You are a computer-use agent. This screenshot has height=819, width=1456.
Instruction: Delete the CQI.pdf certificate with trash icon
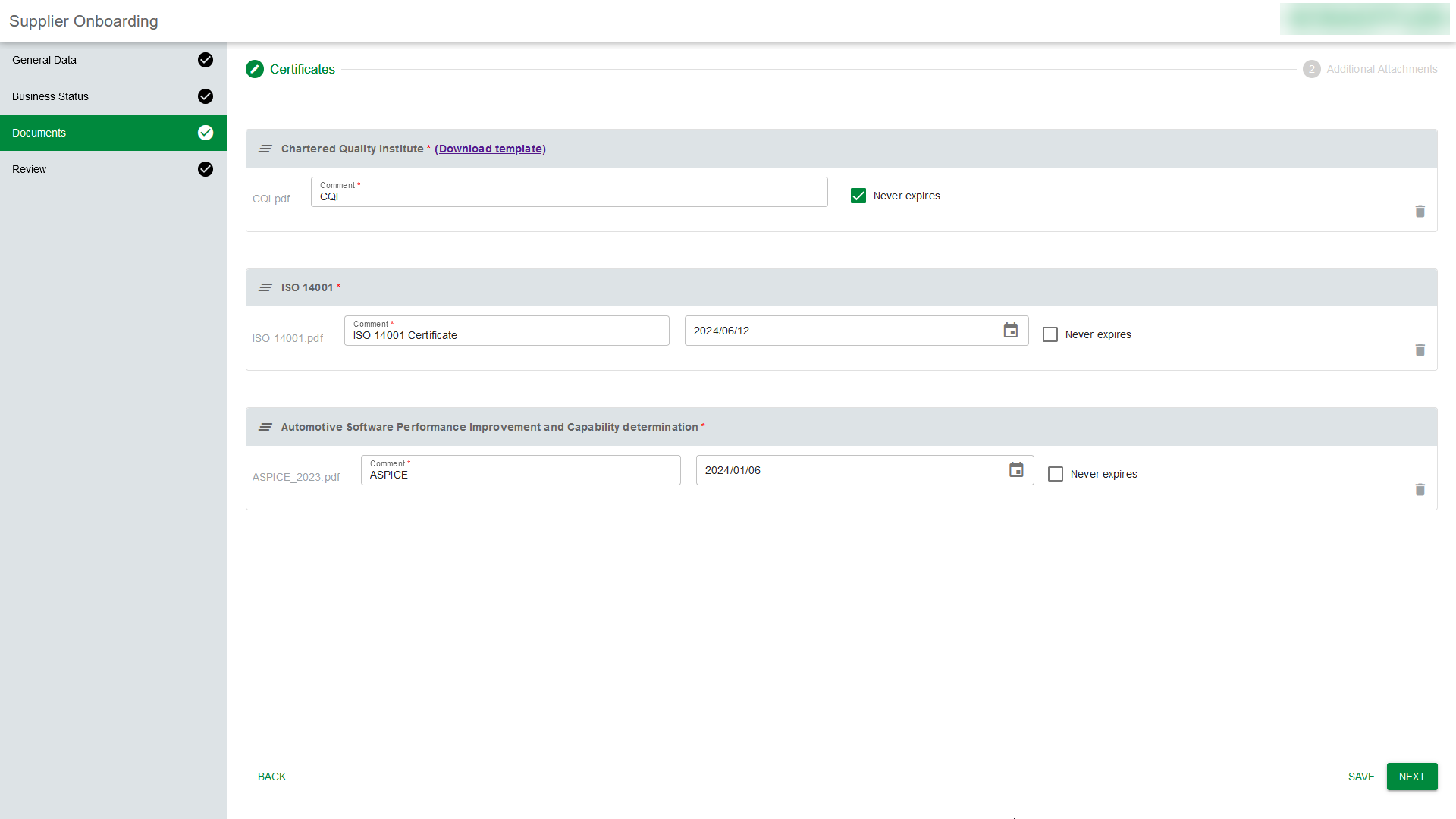coord(1420,212)
